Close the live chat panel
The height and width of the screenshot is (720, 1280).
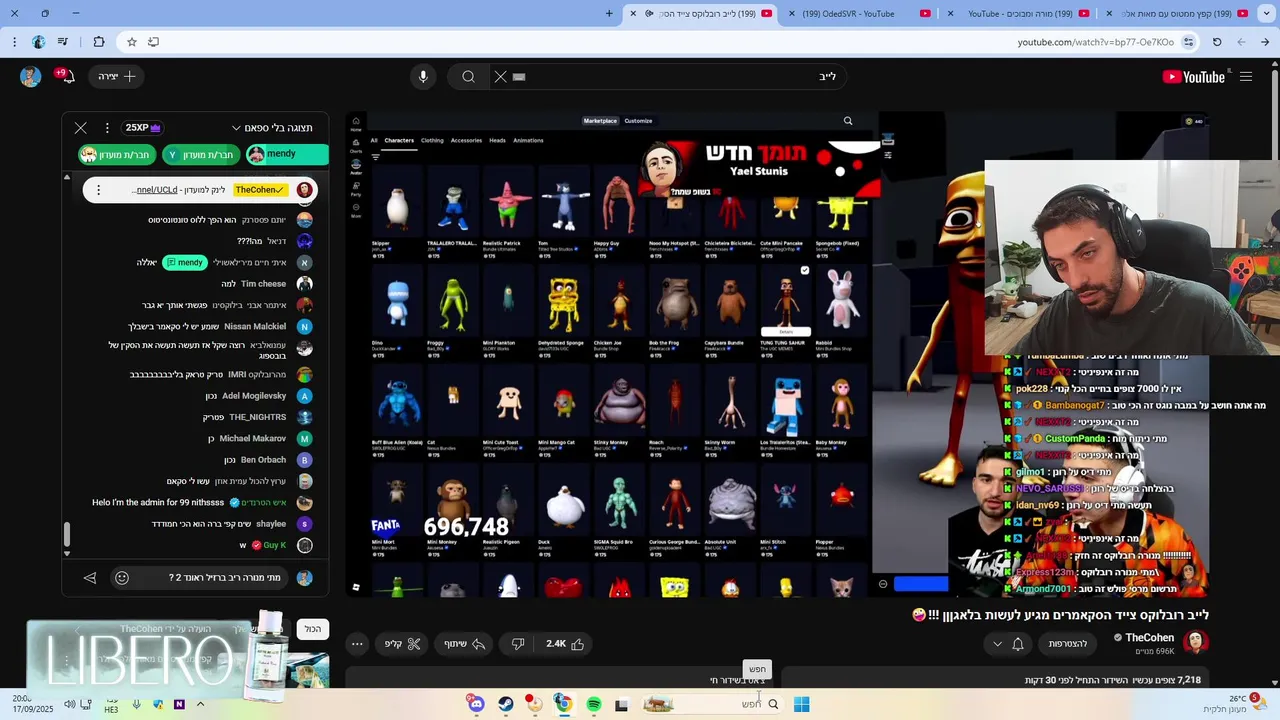[x=81, y=128]
